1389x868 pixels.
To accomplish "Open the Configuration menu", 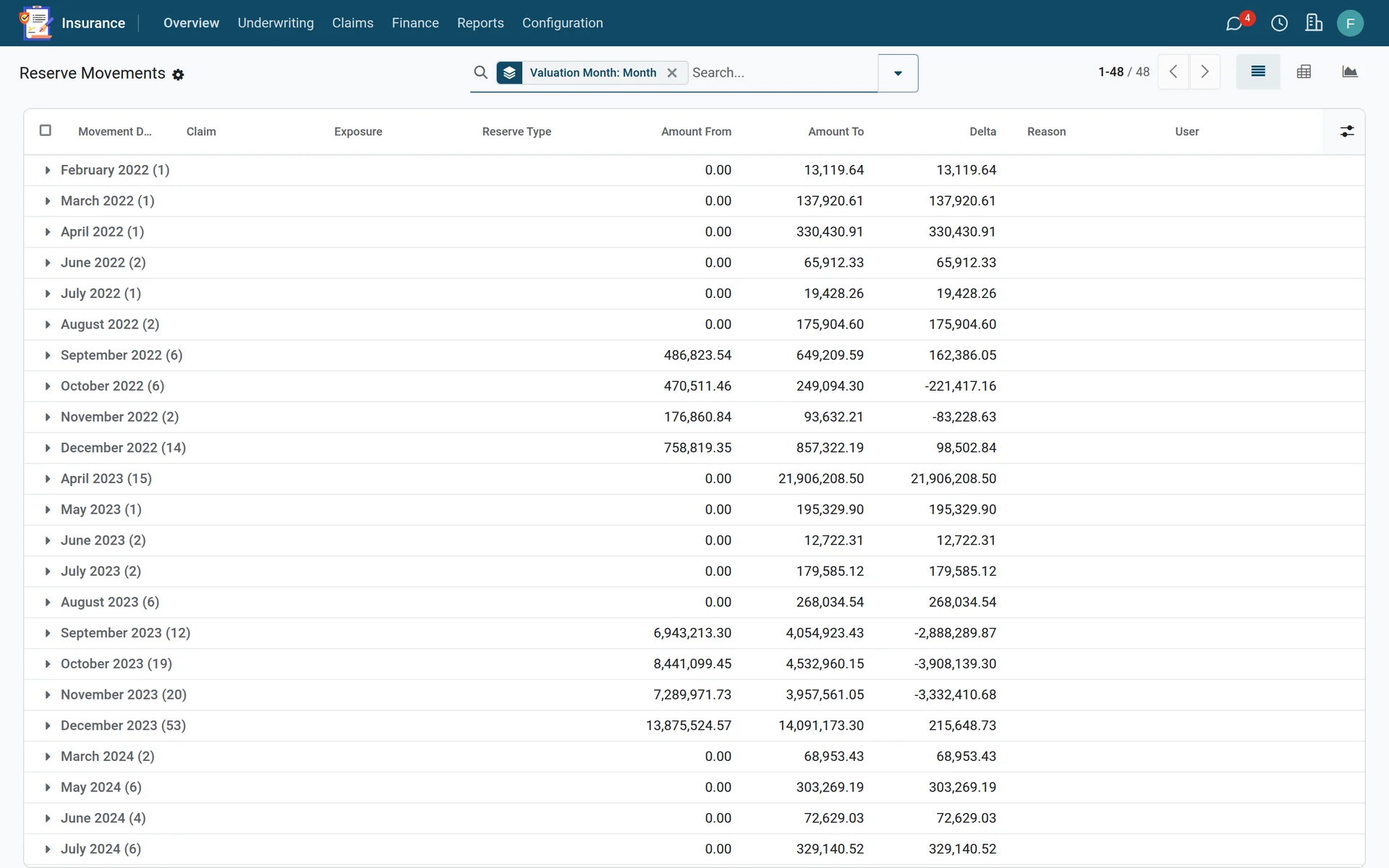I will click(x=562, y=23).
